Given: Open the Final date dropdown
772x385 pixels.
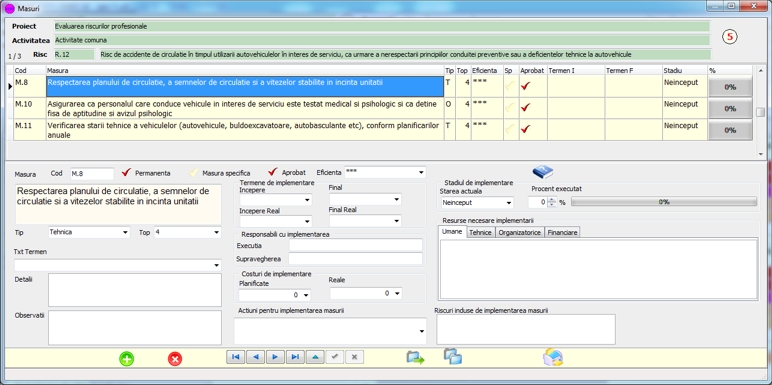Looking at the screenshot, I should (x=396, y=199).
